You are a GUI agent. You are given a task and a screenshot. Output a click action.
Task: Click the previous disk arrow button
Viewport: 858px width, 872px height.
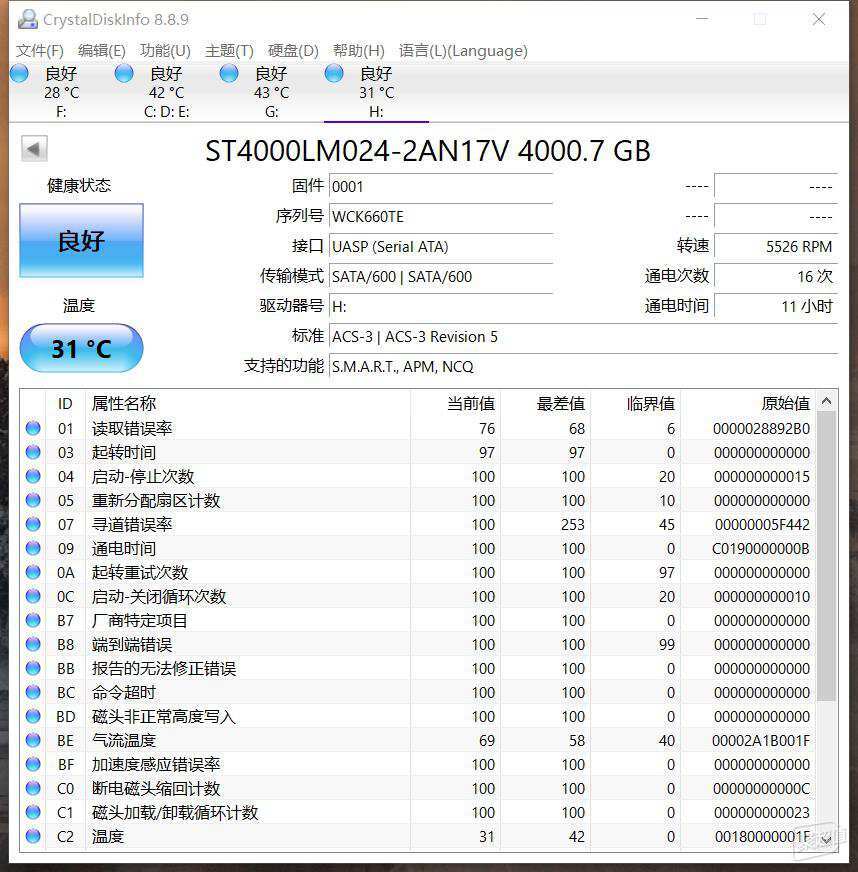point(34,149)
